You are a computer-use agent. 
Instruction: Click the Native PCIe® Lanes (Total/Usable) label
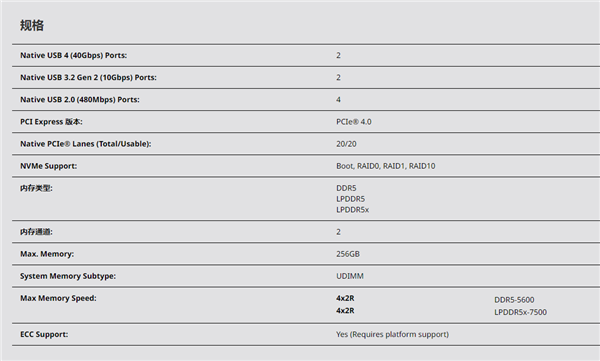[x=86, y=144]
